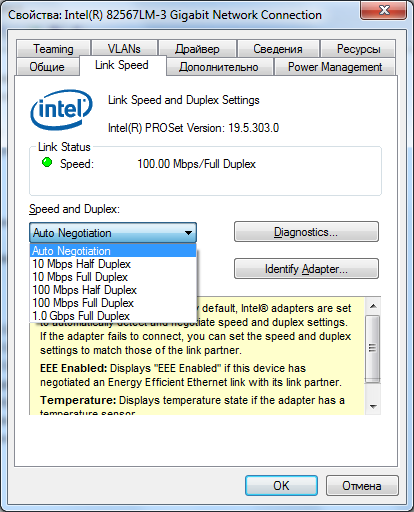Collapse the Speed and Duplex combo box
The height and width of the screenshot is (512, 414).
[113, 232]
